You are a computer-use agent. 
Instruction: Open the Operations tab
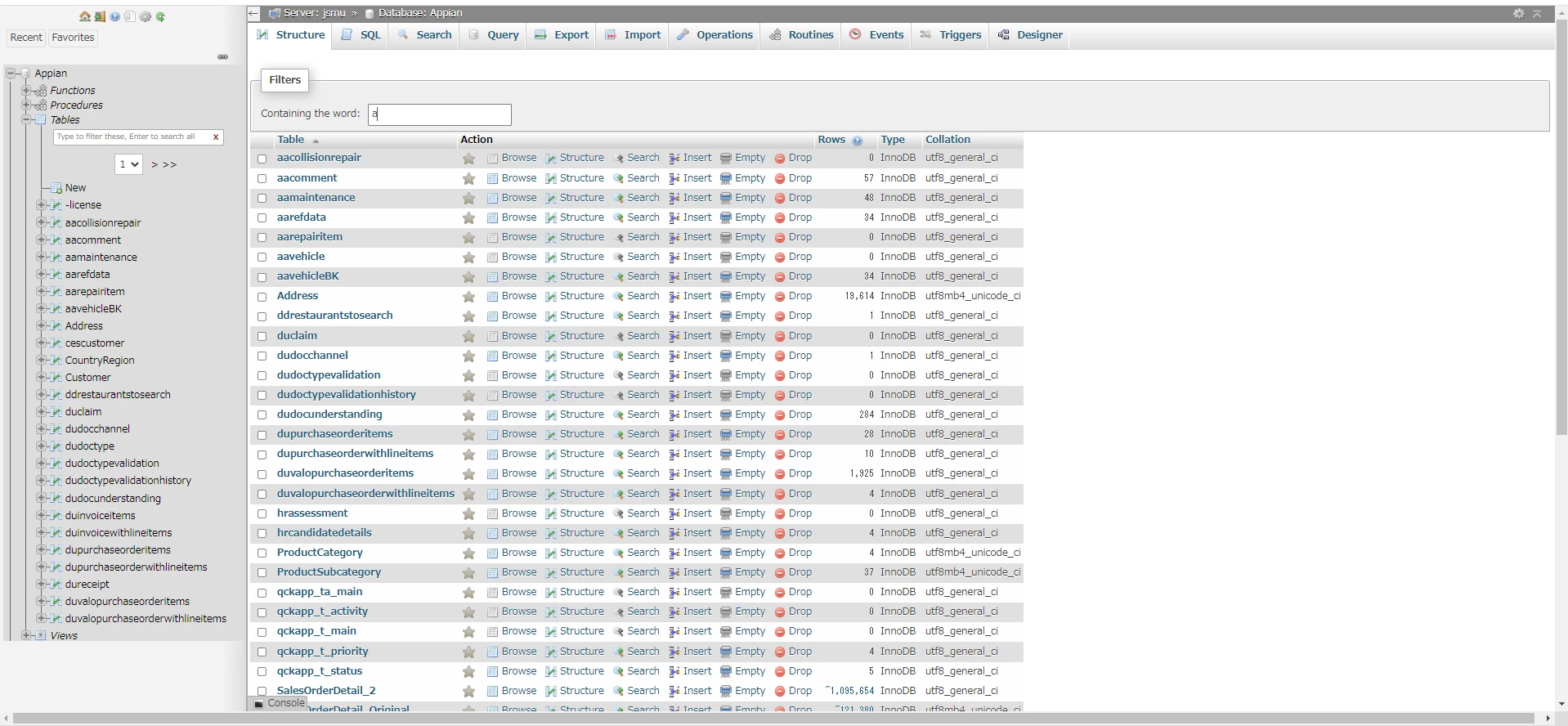click(715, 35)
